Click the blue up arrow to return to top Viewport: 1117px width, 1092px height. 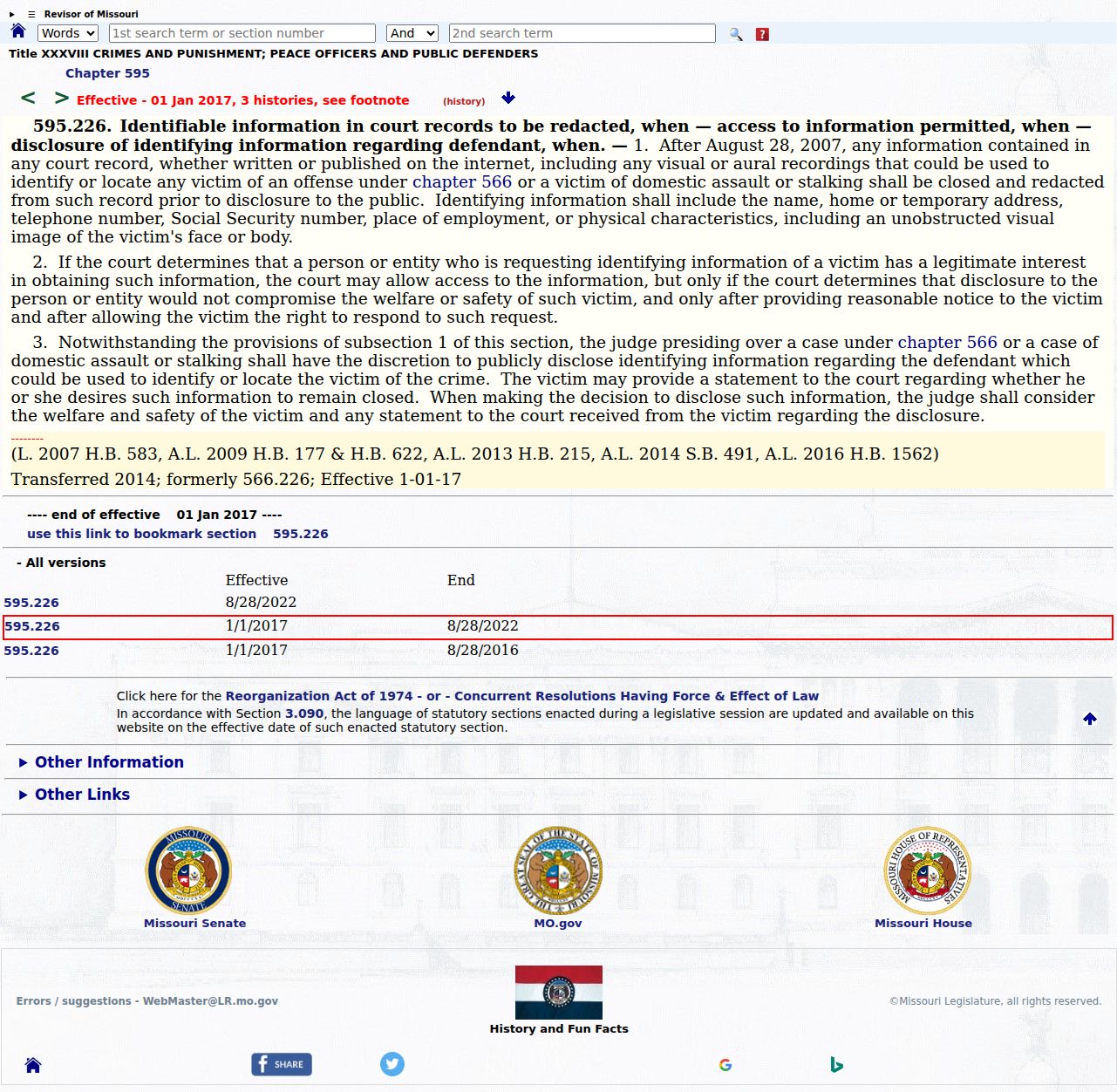coord(1090,719)
